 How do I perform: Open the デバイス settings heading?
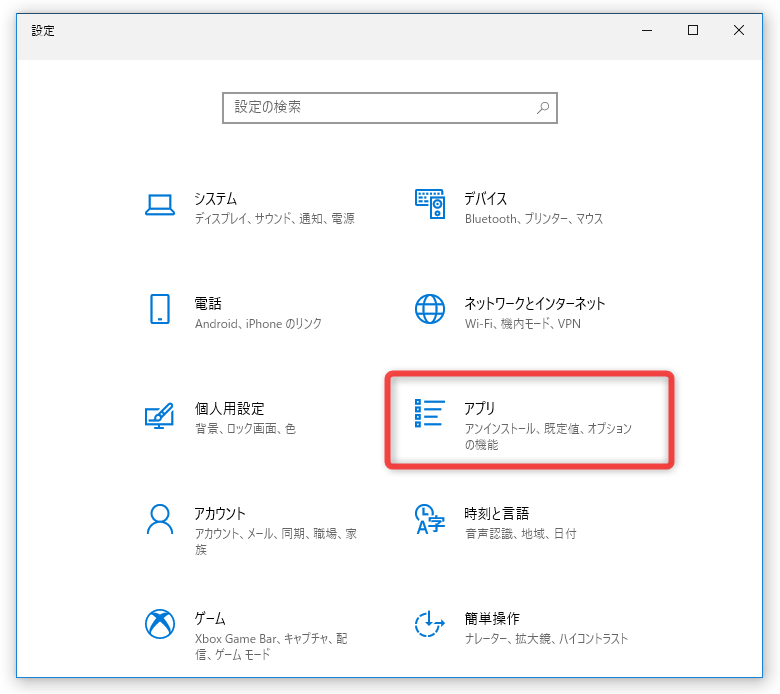486,198
